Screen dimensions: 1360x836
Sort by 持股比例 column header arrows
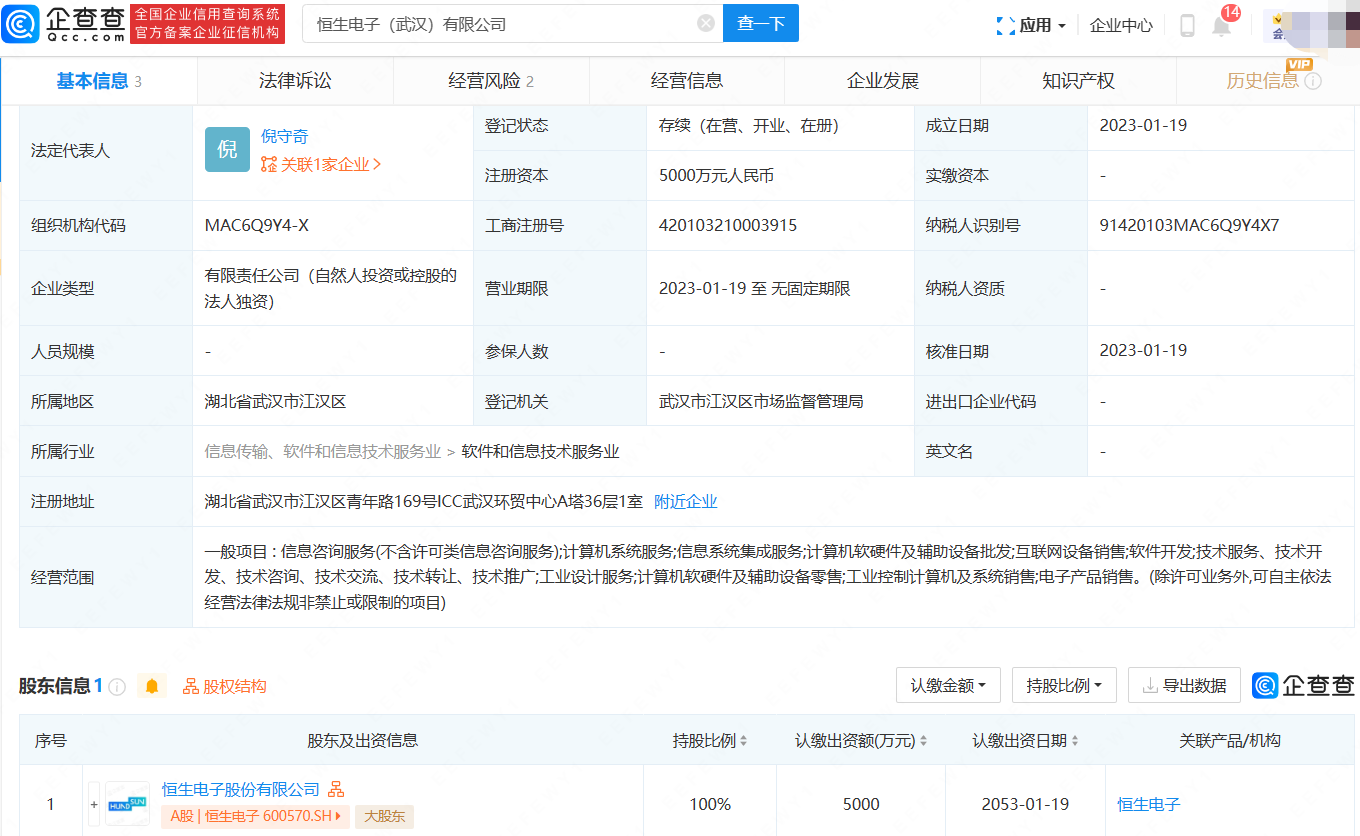tap(743, 741)
